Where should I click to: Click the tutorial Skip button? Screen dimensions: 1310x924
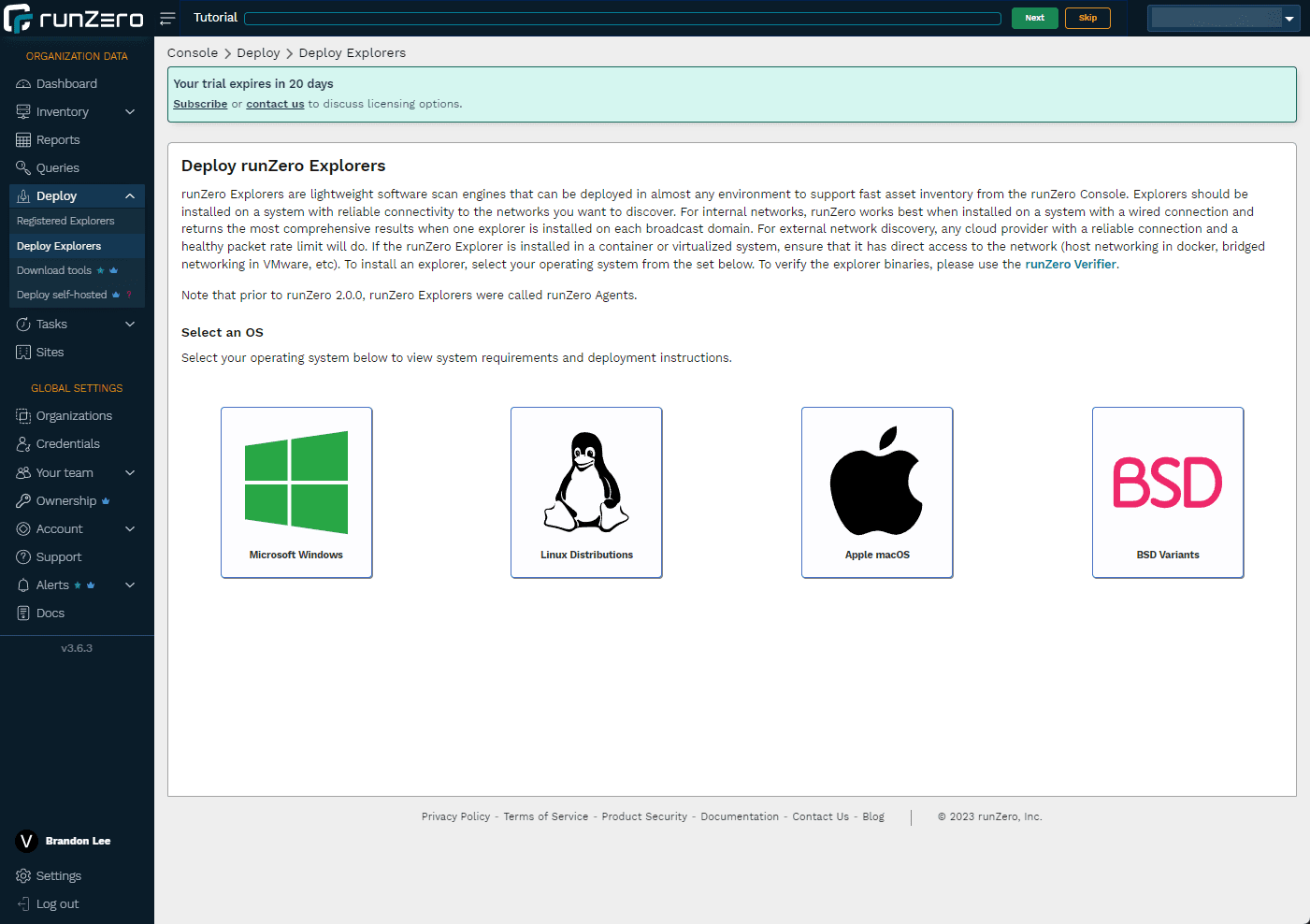point(1087,18)
